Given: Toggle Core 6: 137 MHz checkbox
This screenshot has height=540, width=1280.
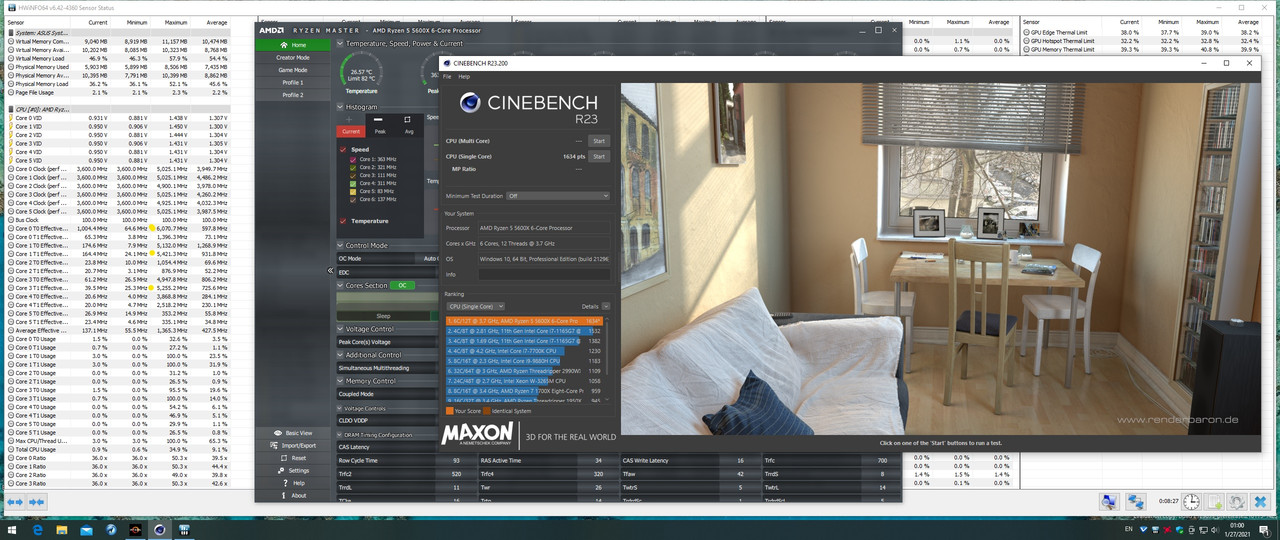Looking at the screenshot, I should point(352,200).
